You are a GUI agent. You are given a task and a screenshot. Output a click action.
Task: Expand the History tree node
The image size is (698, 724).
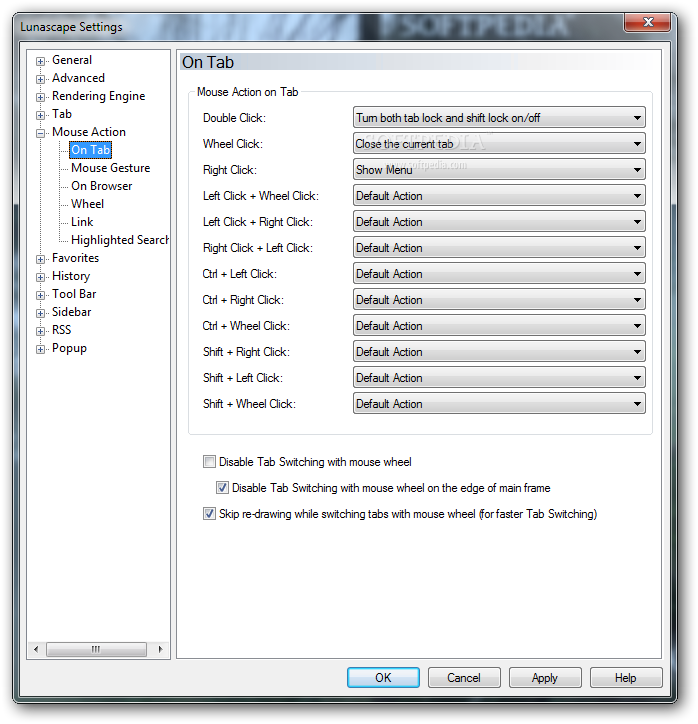pyautogui.click(x=41, y=277)
